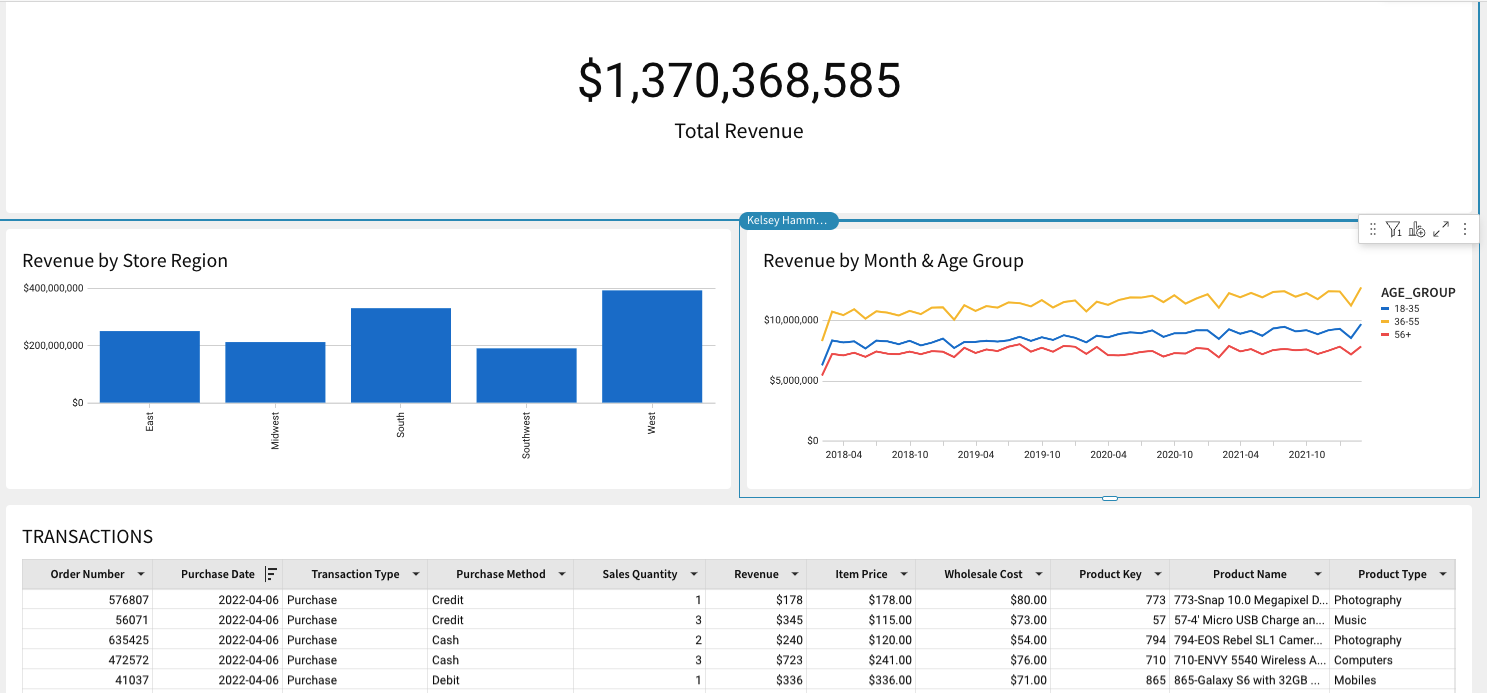Open the Order Number column dropdown
The height and width of the screenshot is (693, 1487).
(141, 575)
